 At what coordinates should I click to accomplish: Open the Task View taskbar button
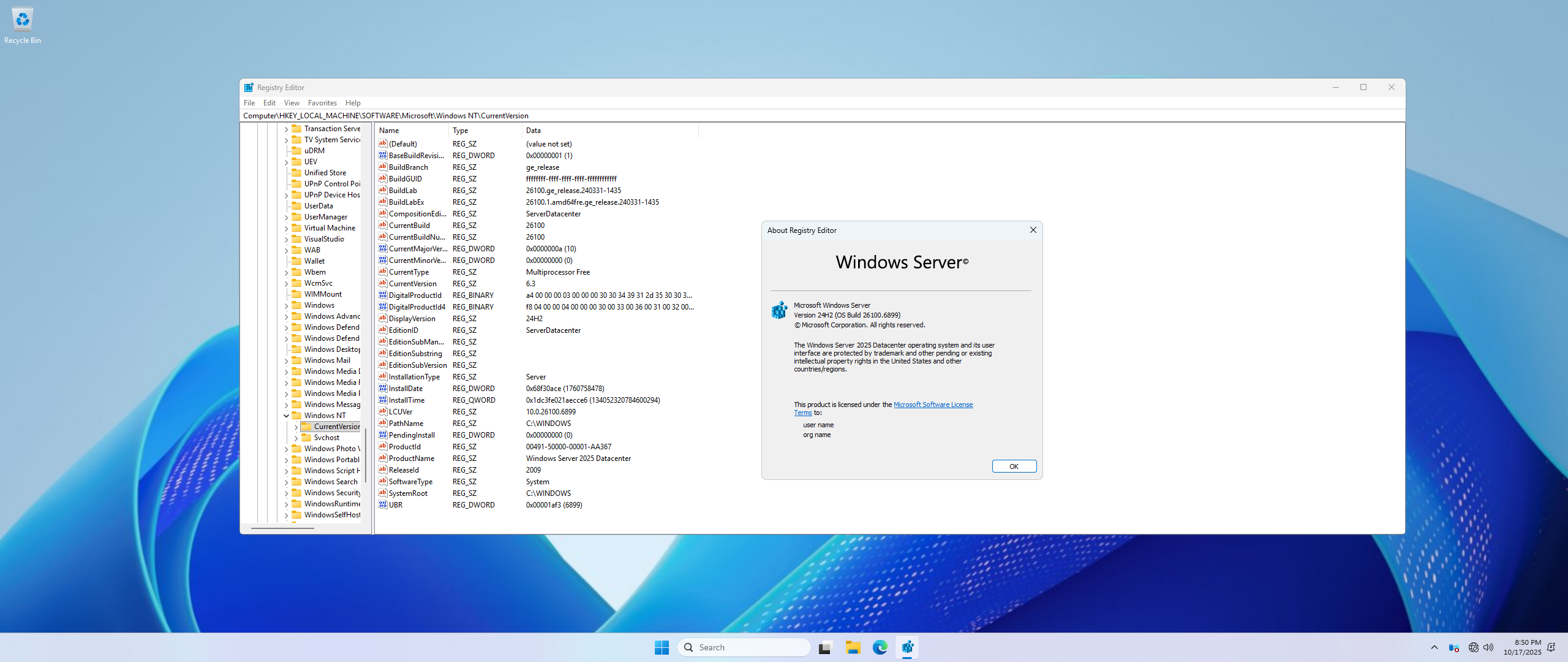(826, 647)
